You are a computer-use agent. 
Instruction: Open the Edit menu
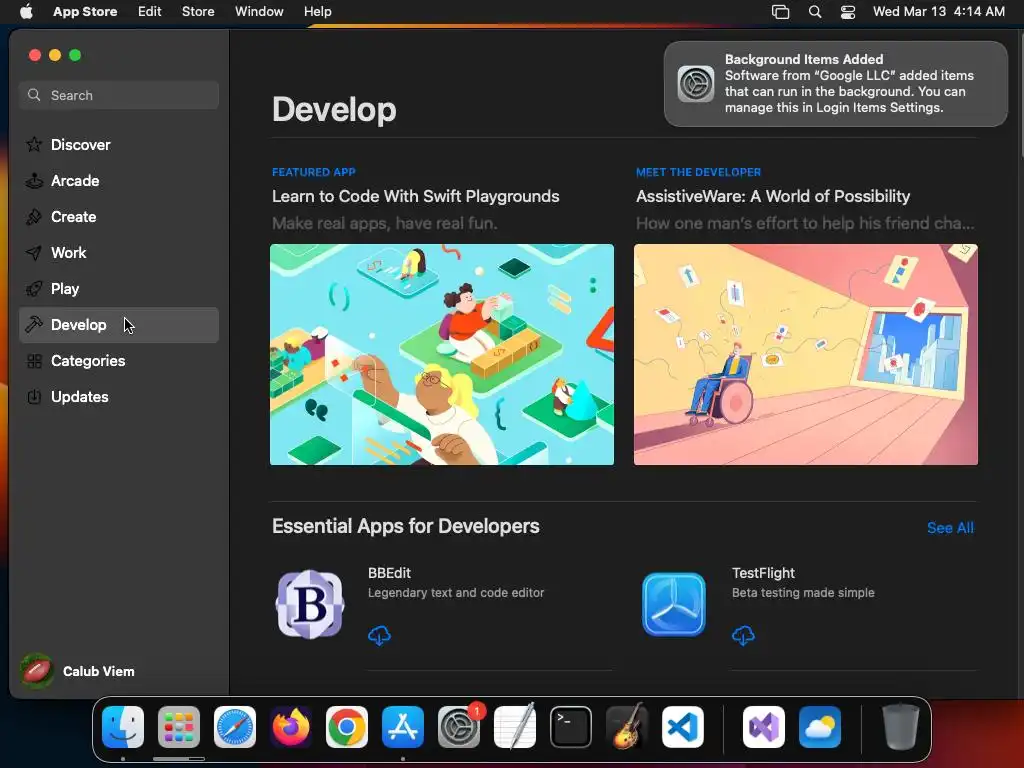pos(150,11)
